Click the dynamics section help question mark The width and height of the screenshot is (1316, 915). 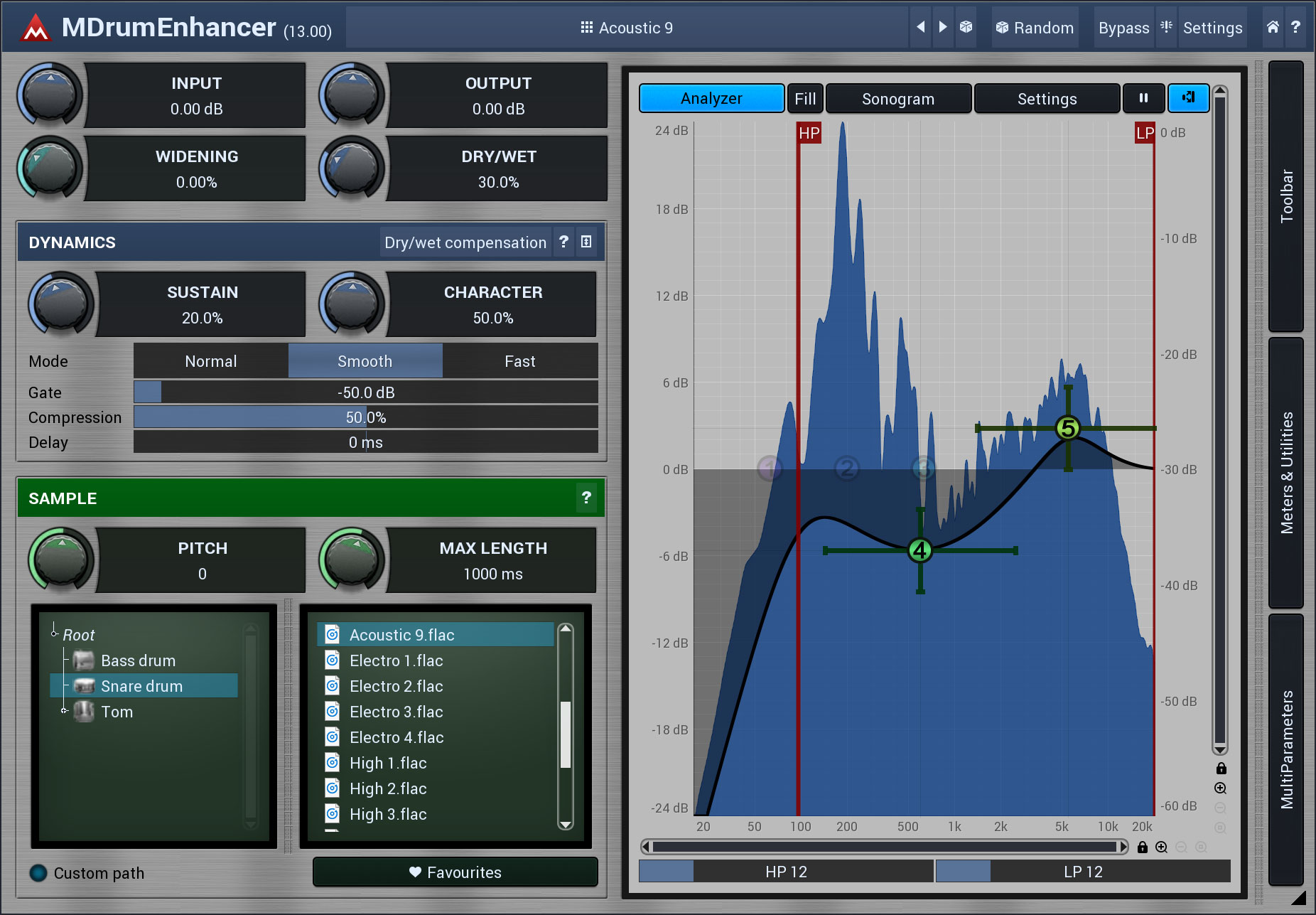(x=563, y=242)
